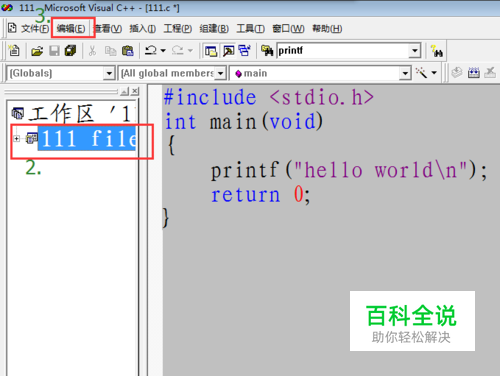Click the #include <stdio.h> code line
This screenshot has height=376, width=500.
tap(269, 97)
